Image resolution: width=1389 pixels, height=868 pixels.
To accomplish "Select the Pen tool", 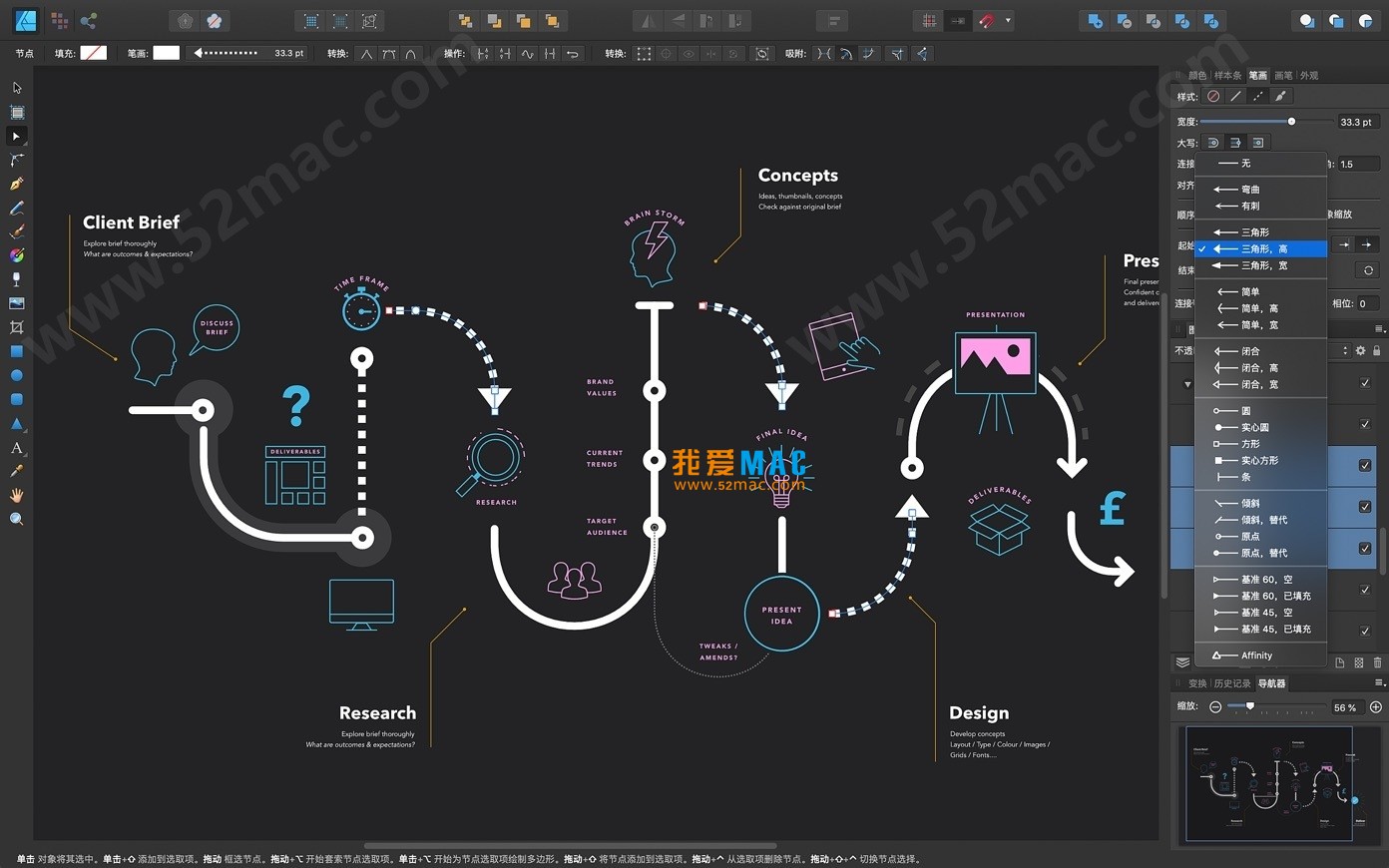I will coord(17,184).
